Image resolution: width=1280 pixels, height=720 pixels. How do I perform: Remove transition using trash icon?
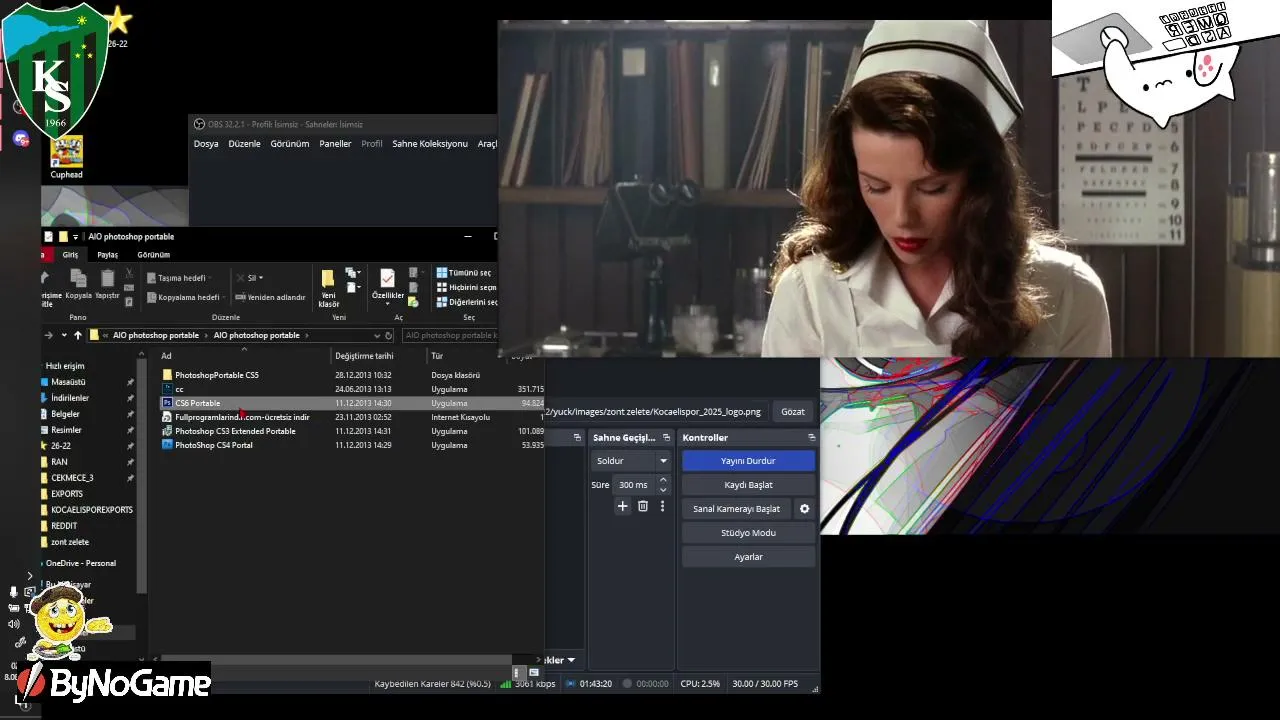643,507
